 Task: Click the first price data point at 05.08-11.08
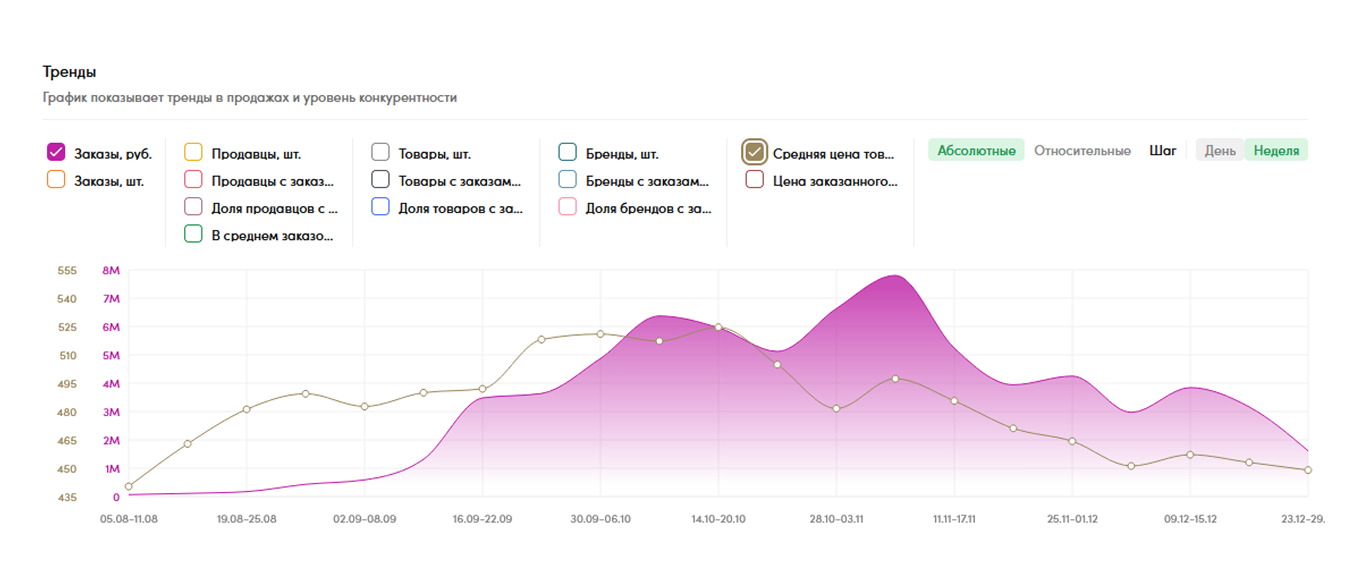pyautogui.click(x=129, y=486)
